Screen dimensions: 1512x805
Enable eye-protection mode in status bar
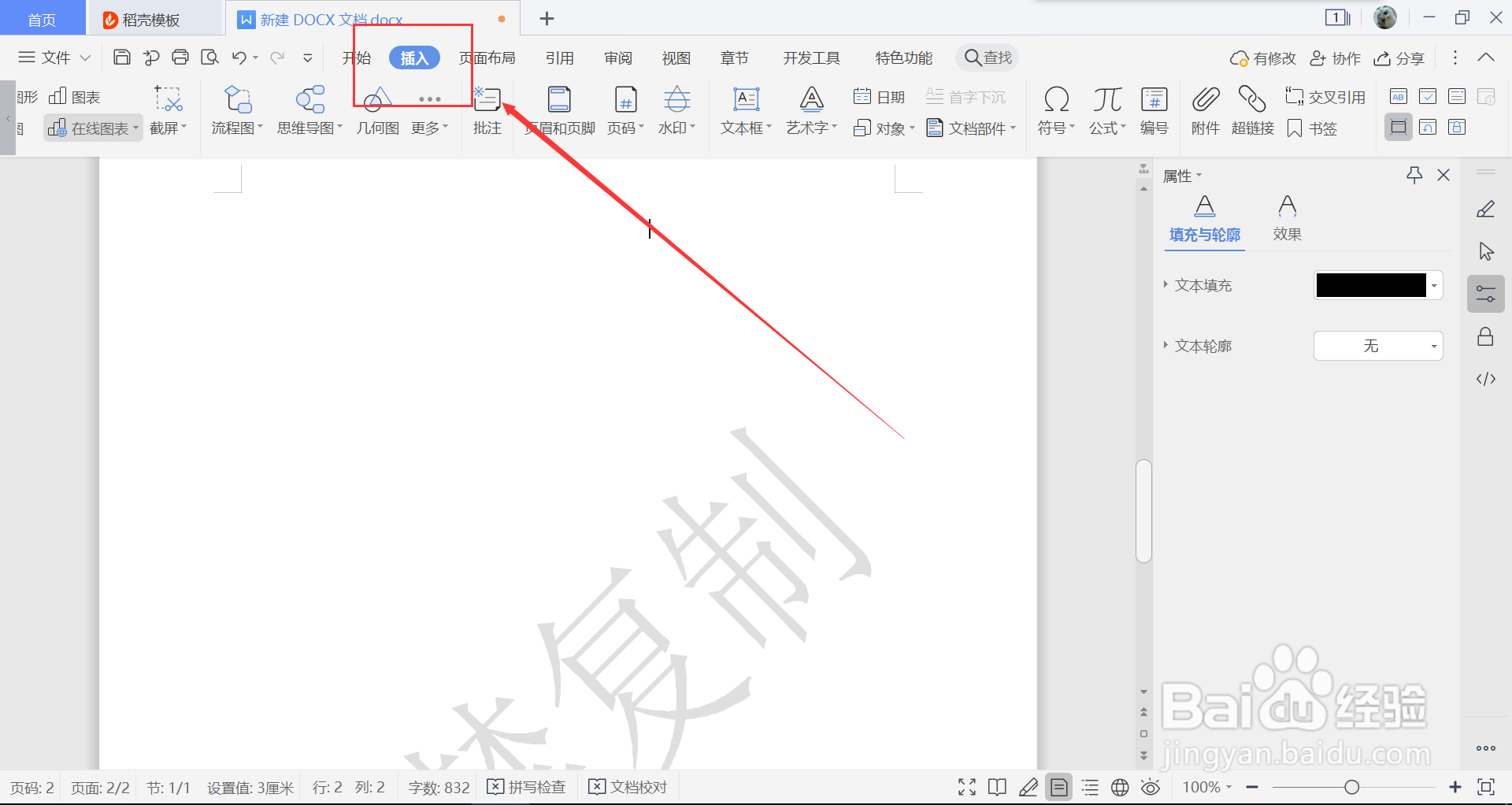tap(1150, 787)
